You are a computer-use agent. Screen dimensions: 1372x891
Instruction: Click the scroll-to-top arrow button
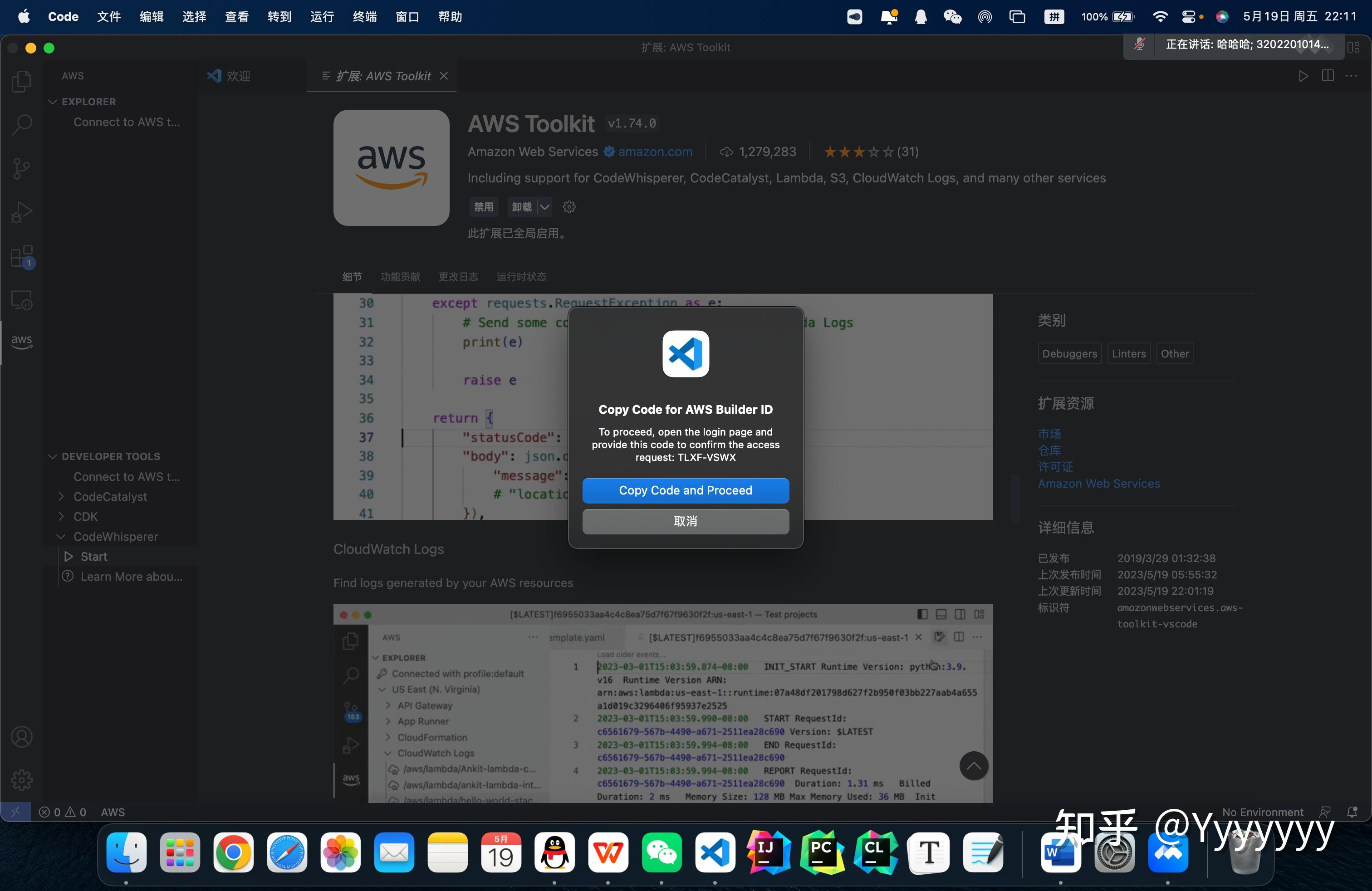[x=974, y=766]
